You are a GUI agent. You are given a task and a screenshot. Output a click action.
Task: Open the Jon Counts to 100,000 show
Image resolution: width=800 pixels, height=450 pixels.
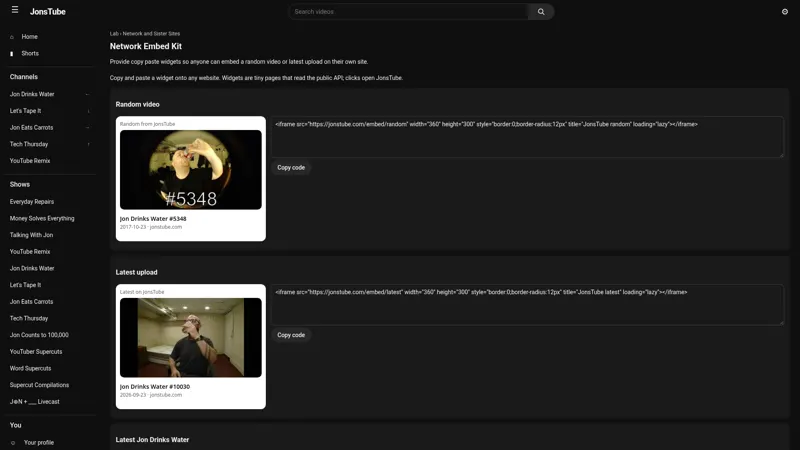39,335
